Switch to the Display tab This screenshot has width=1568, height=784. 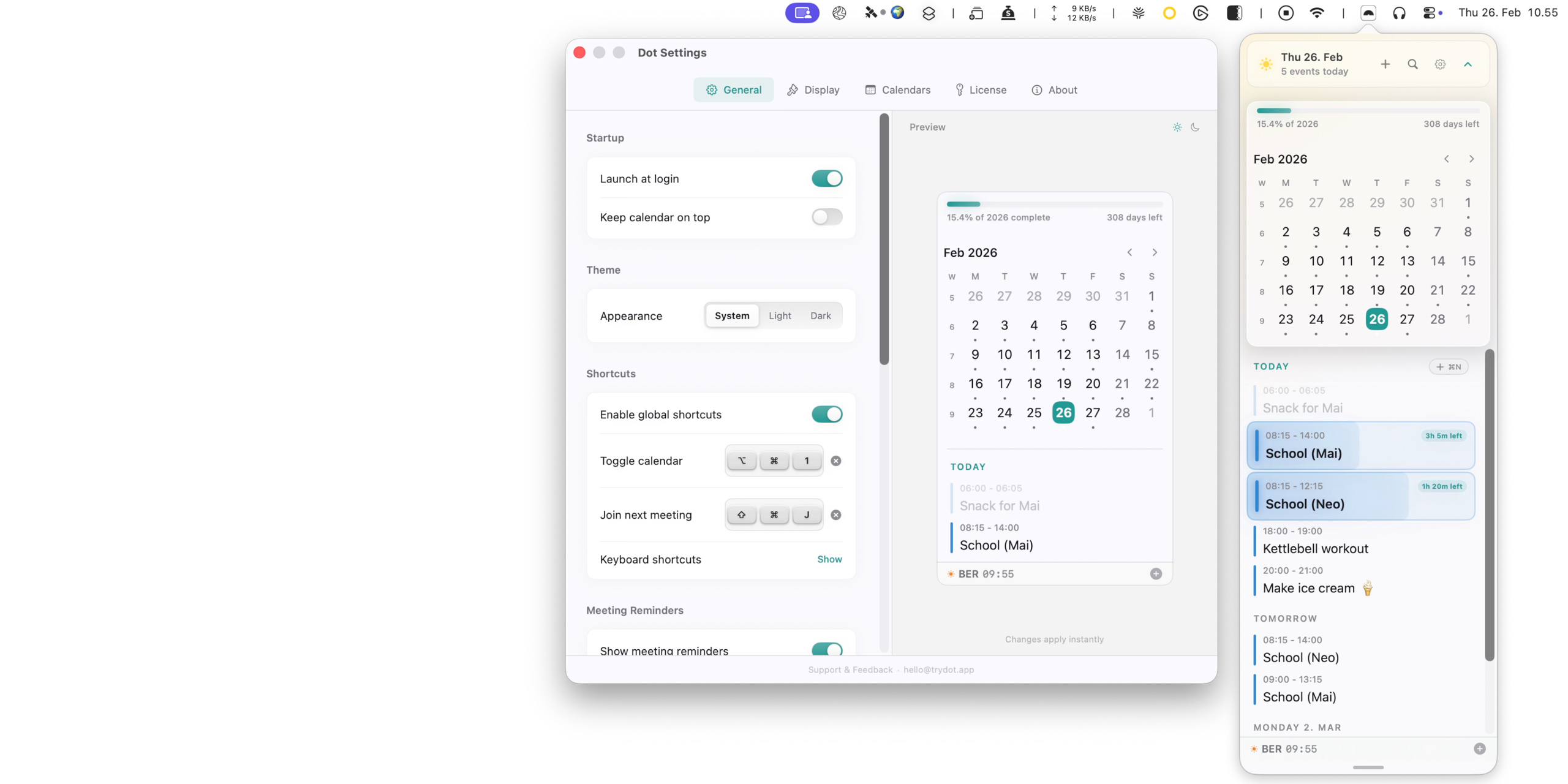pyautogui.click(x=813, y=90)
